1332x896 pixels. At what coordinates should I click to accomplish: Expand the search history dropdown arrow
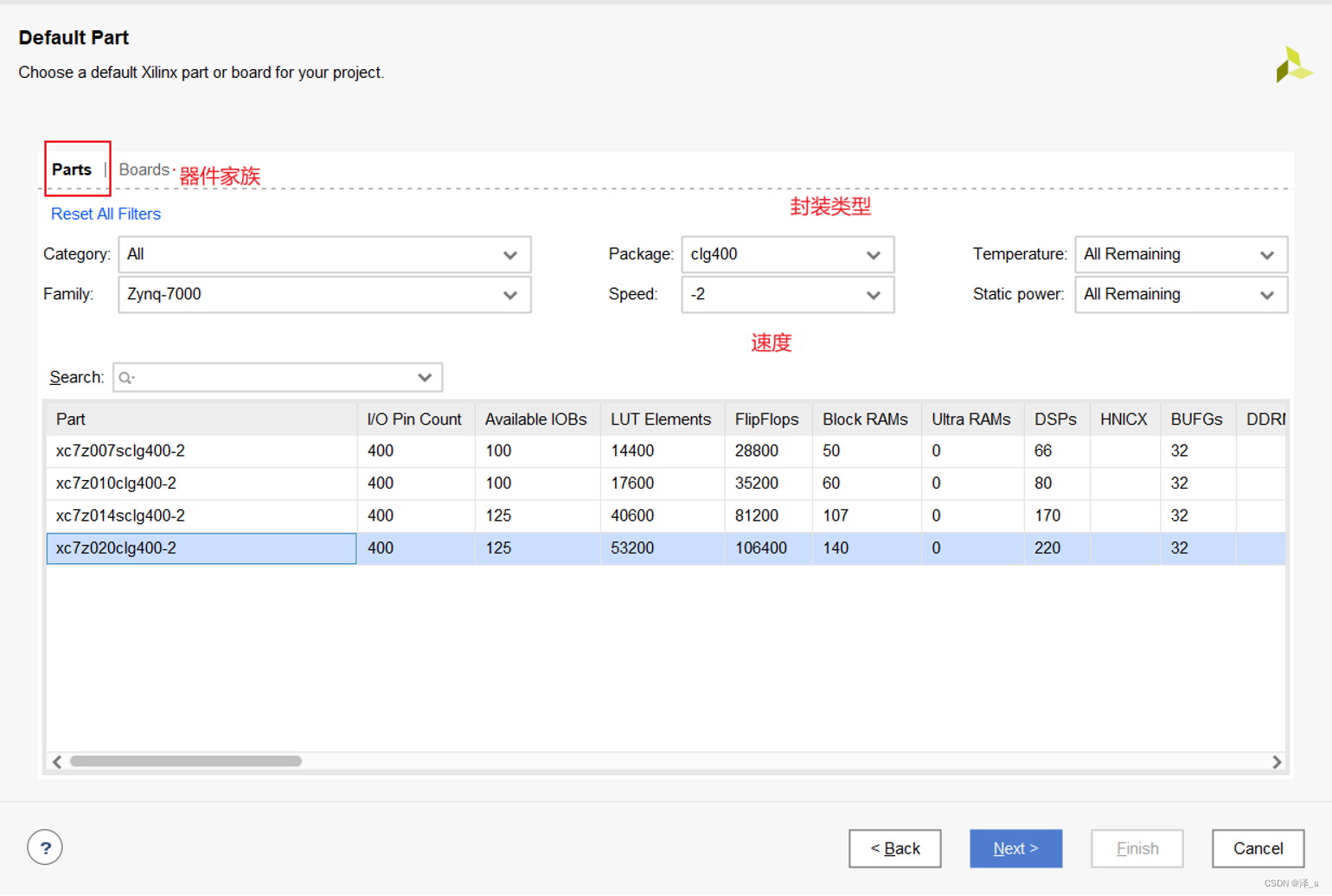(425, 377)
